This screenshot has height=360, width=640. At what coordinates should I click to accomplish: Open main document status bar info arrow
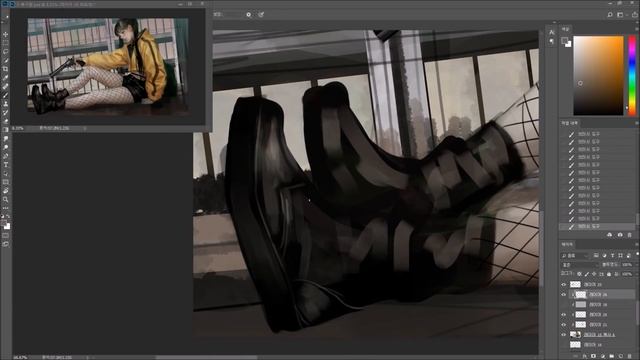click(87, 357)
